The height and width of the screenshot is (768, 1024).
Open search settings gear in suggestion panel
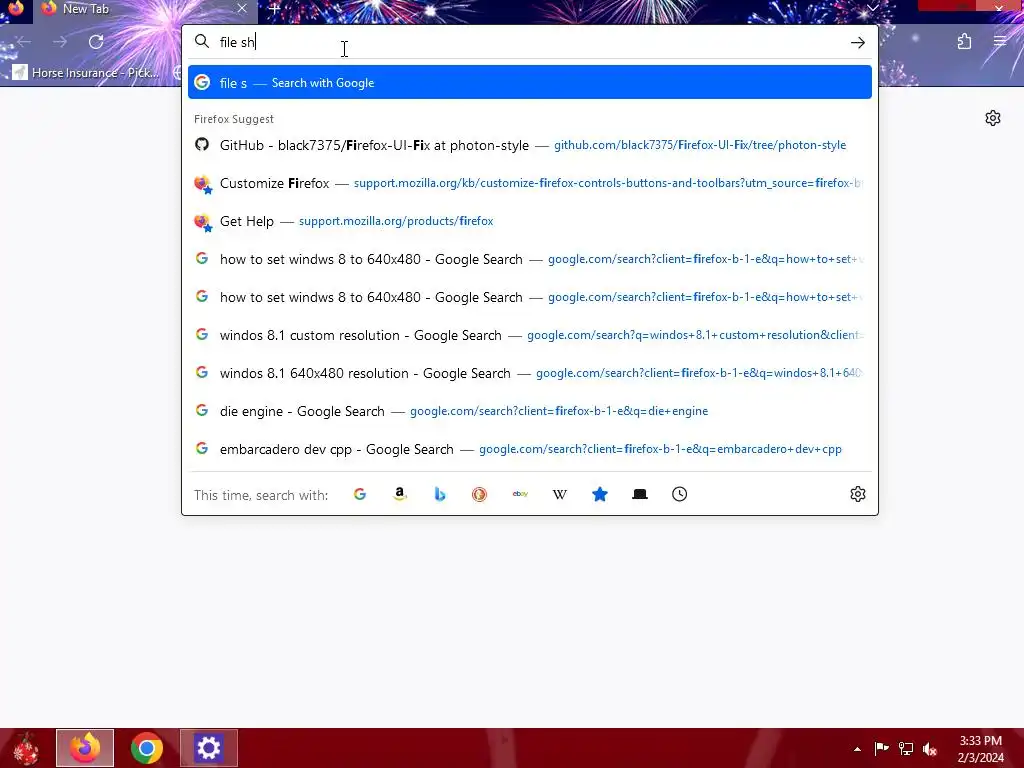pyautogui.click(x=857, y=494)
